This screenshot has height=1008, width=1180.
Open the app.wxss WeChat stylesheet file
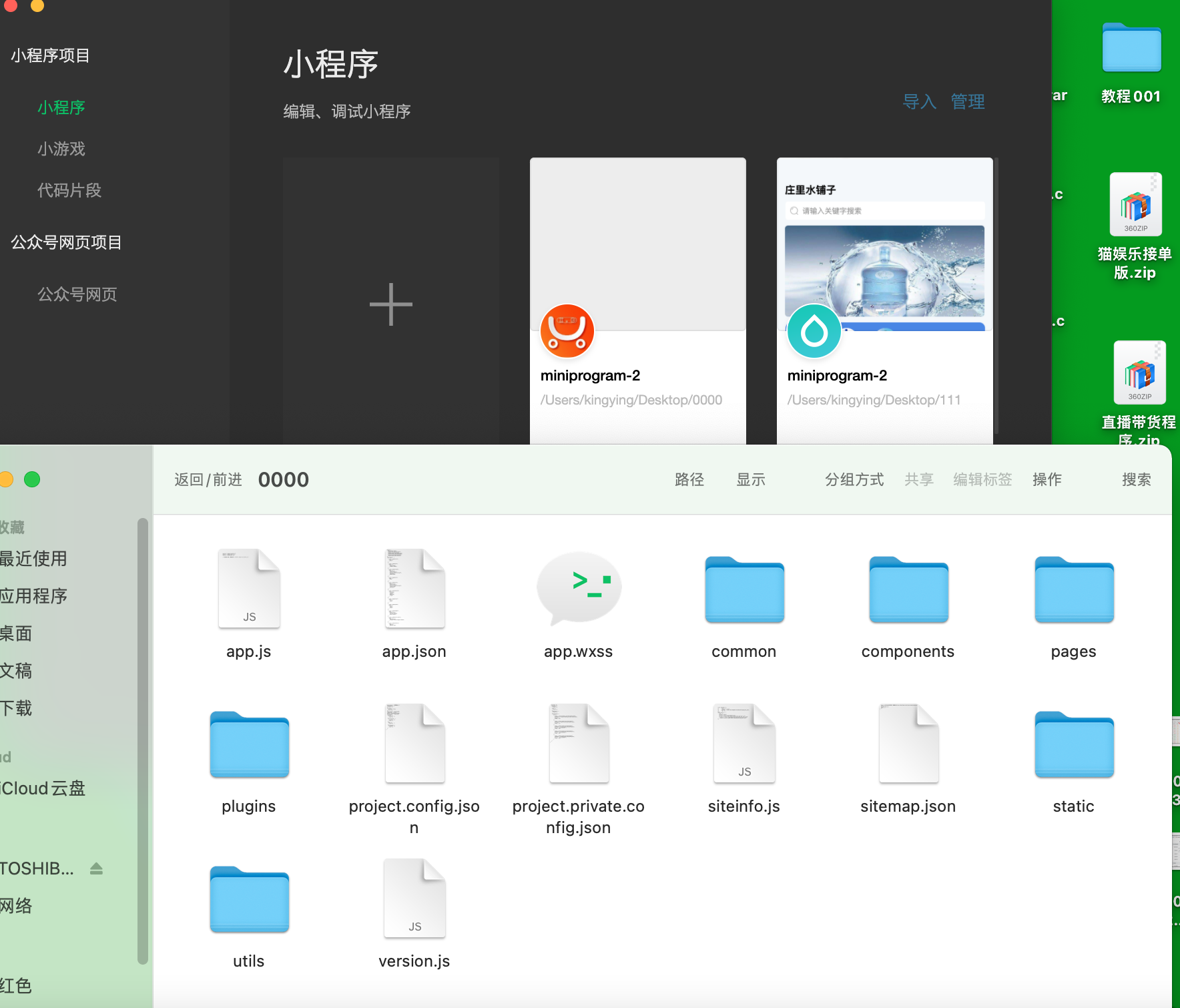578,589
